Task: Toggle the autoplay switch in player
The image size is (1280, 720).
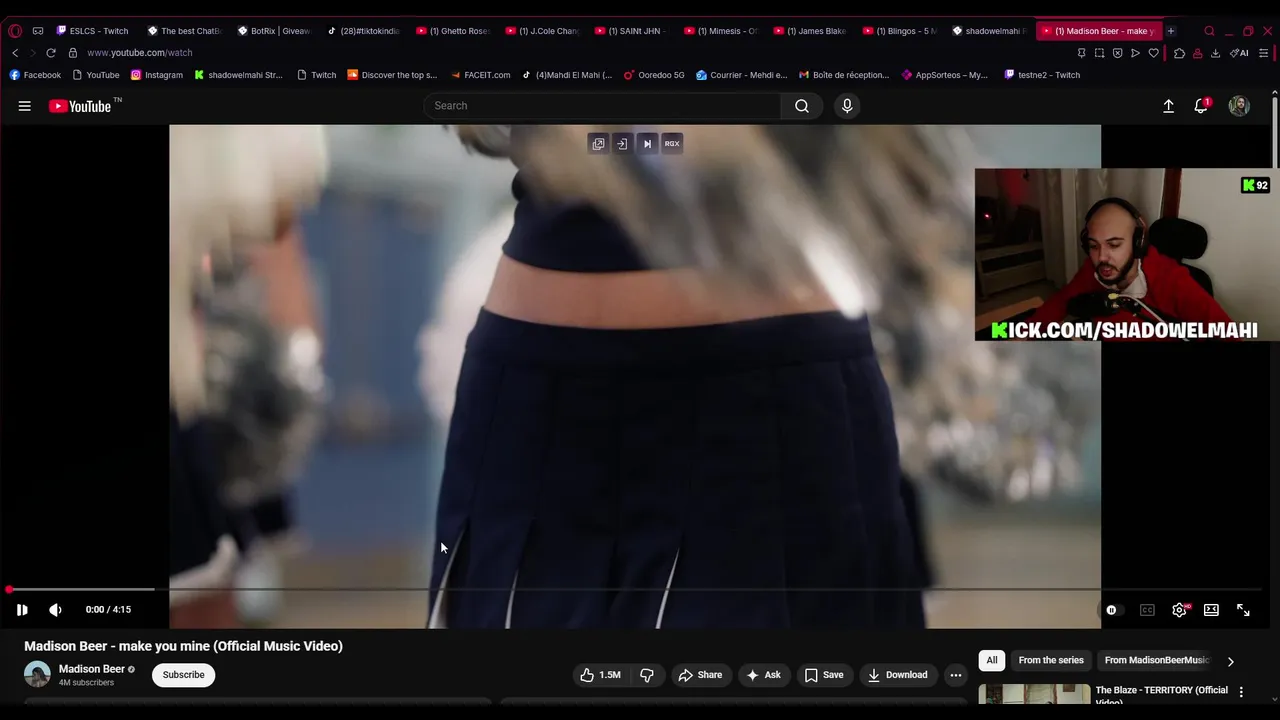Action: (x=1111, y=610)
